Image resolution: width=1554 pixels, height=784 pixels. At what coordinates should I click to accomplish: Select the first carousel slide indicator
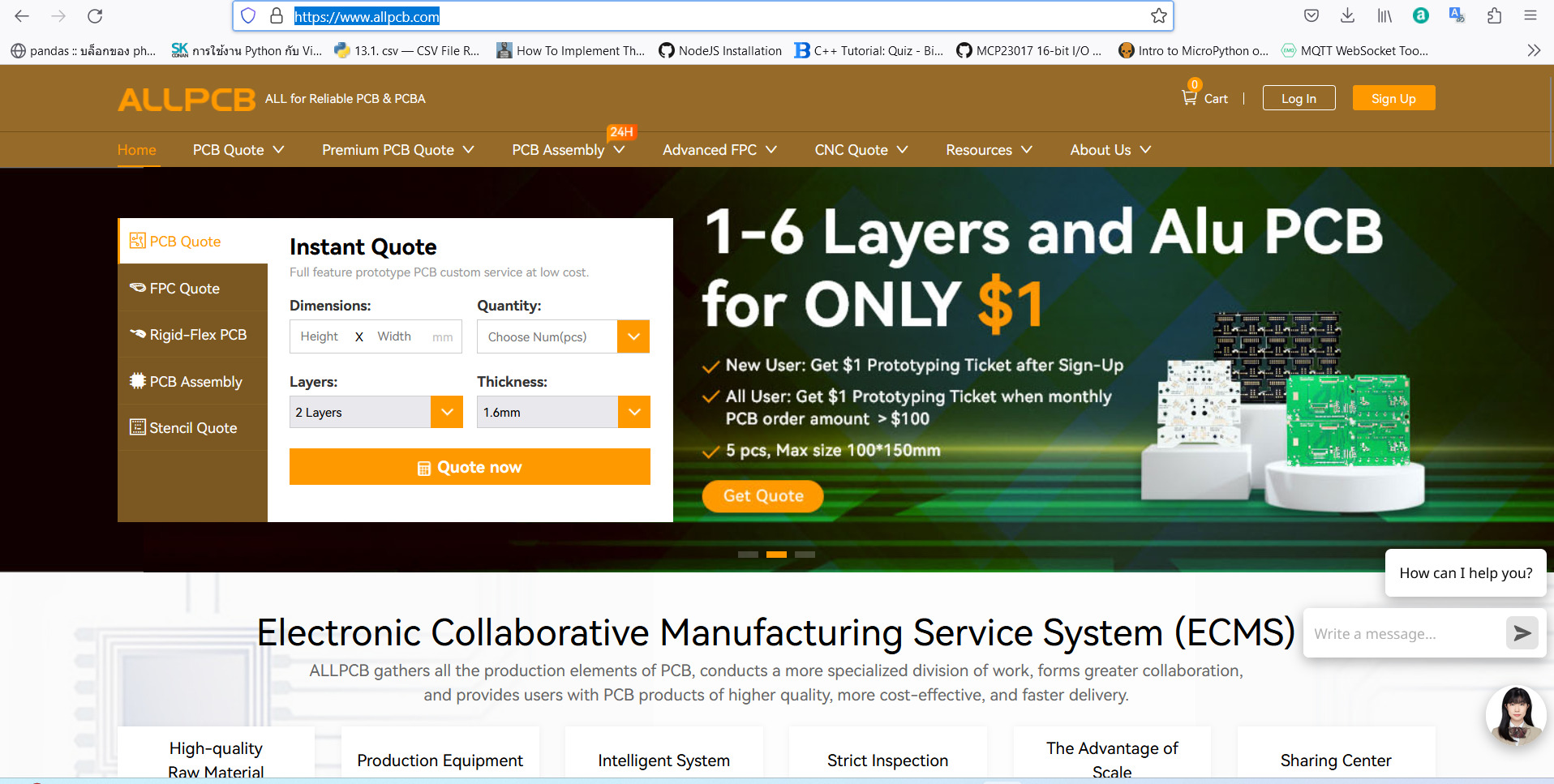(x=748, y=555)
